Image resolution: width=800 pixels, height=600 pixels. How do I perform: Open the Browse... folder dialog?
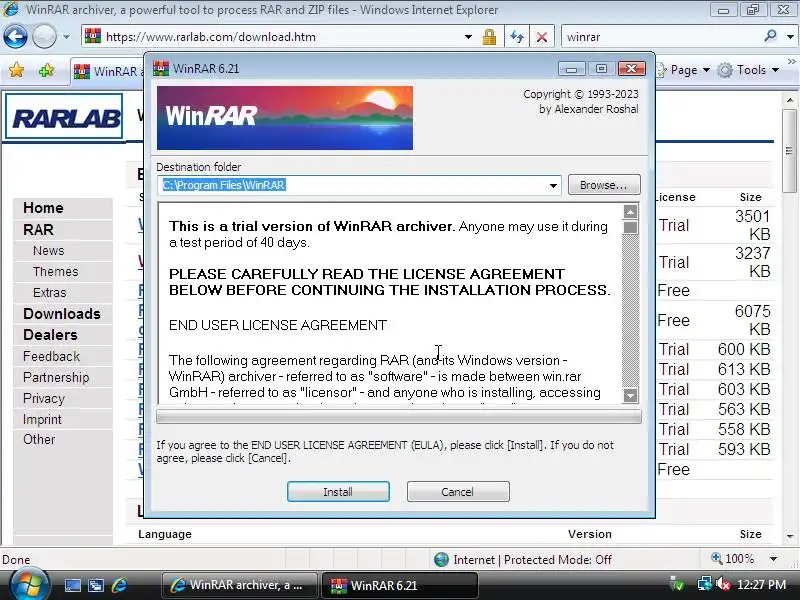coord(604,185)
